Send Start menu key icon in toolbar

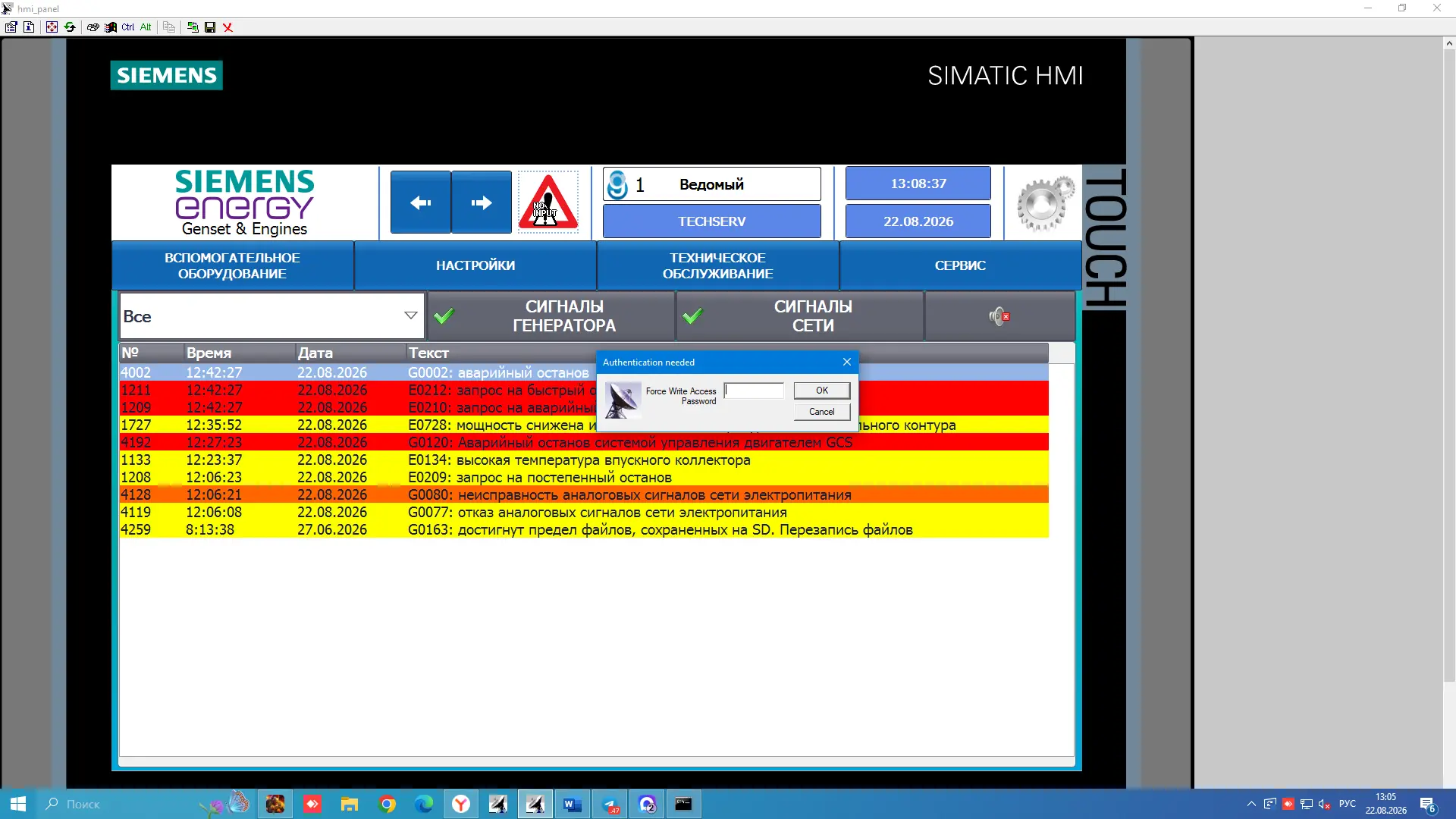[x=111, y=27]
